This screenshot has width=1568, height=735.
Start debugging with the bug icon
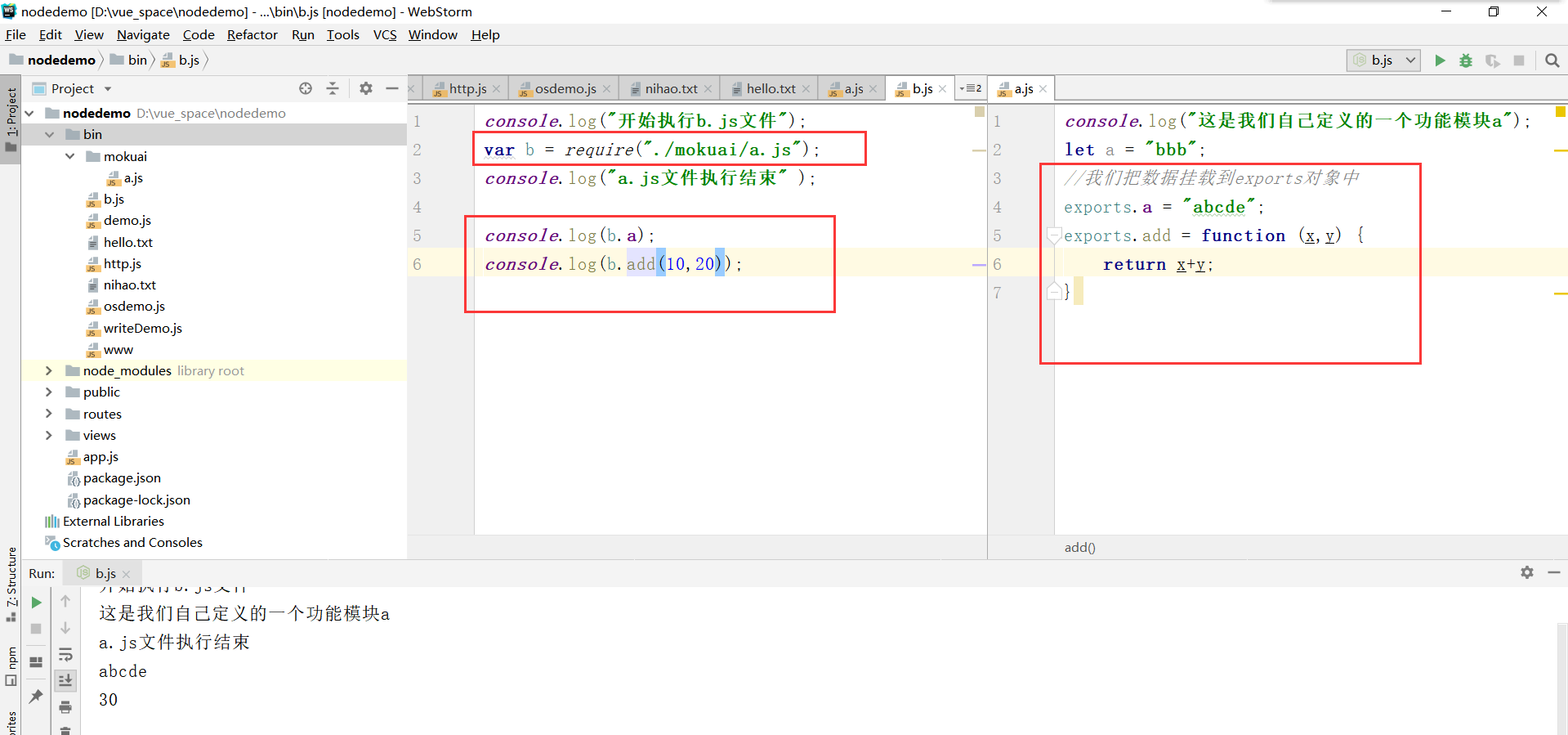(x=1466, y=61)
